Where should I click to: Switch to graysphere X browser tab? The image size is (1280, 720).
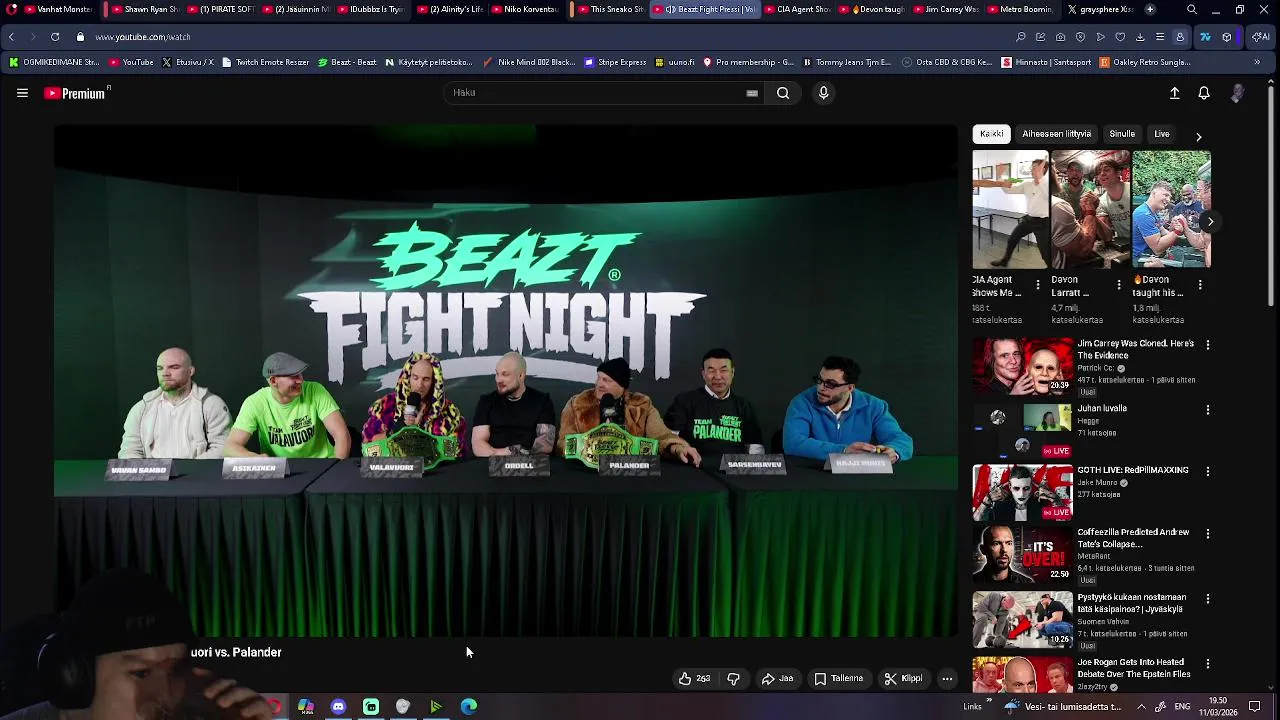(x=1098, y=9)
